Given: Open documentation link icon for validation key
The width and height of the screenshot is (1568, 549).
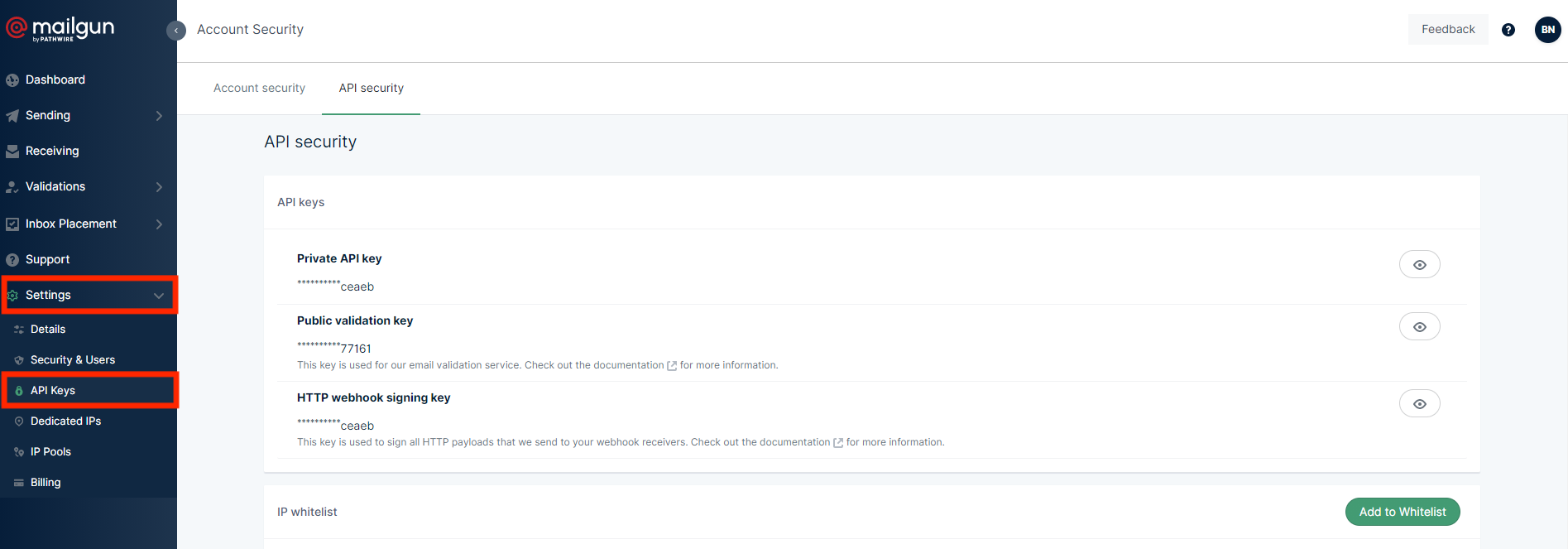Looking at the screenshot, I should tap(672, 366).
